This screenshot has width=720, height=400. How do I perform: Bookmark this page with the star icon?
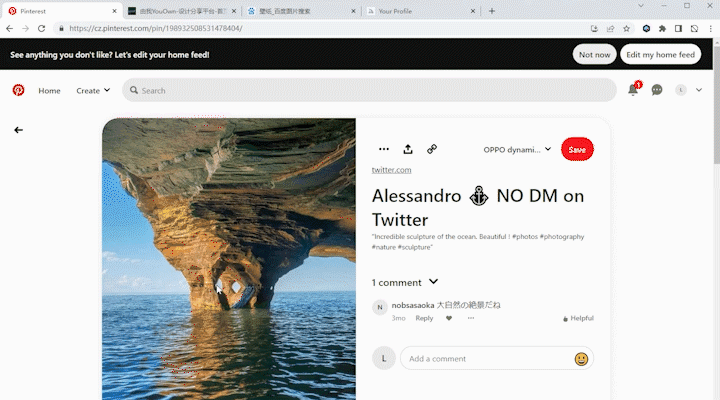pyautogui.click(x=626, y=28)
